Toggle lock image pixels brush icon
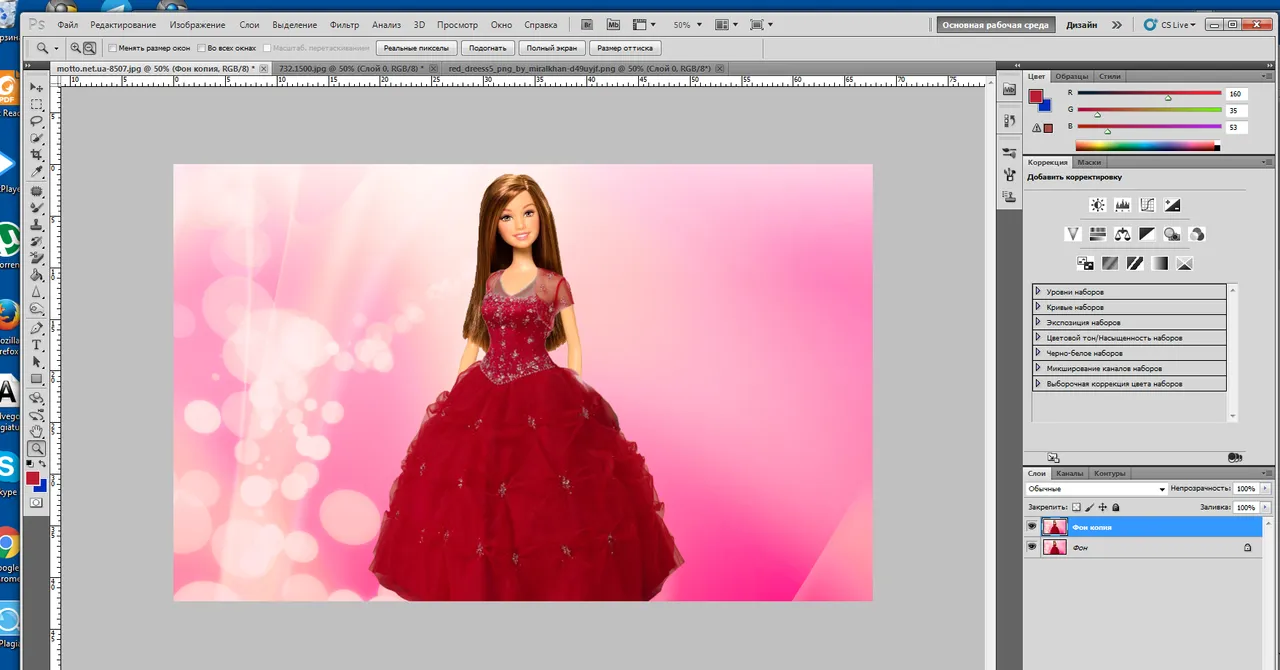The height and width of the screenshot is (670, 1280). 1089,508
